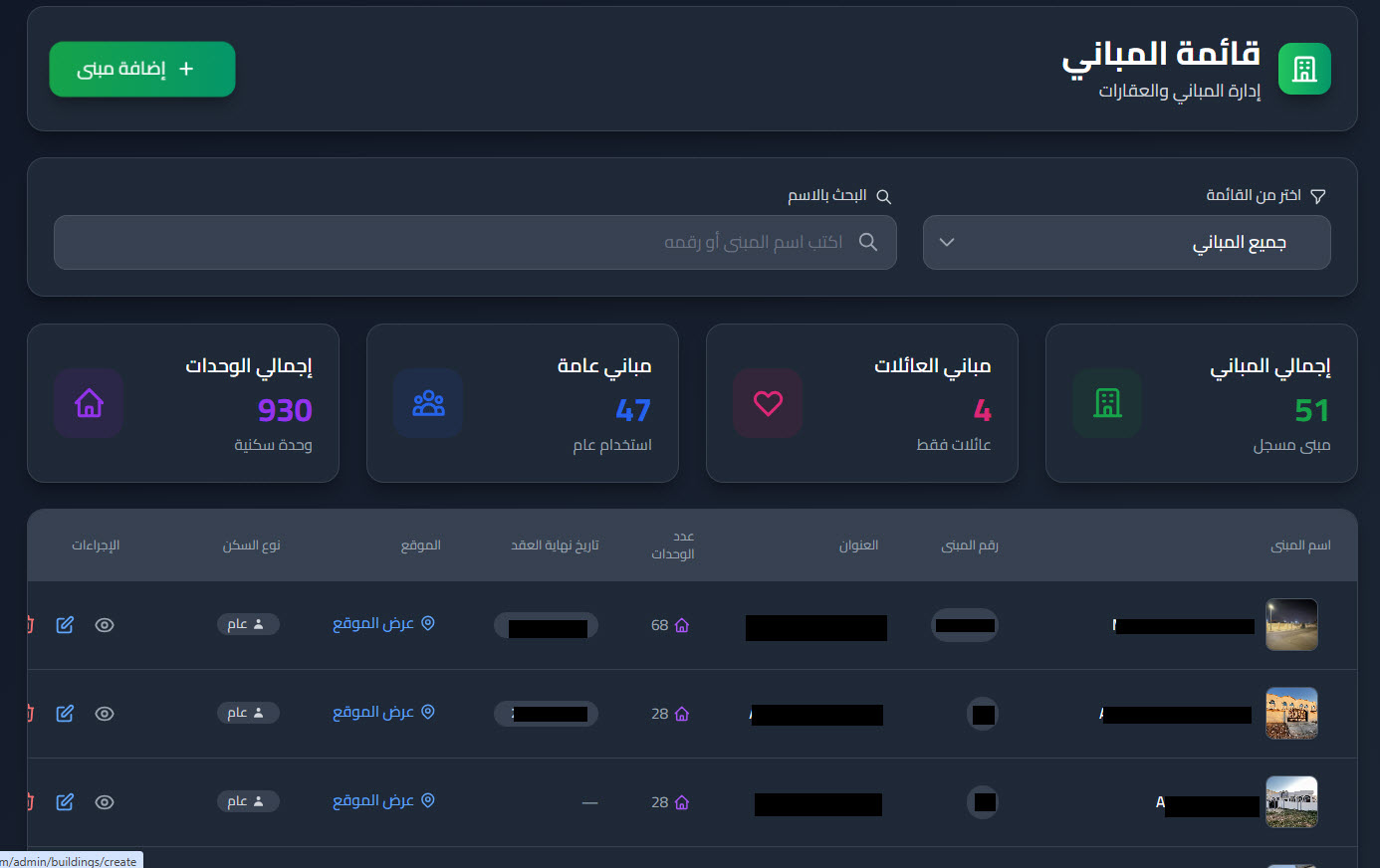
Task: Click the رقم المبنى column header
Action: (970, 545)
